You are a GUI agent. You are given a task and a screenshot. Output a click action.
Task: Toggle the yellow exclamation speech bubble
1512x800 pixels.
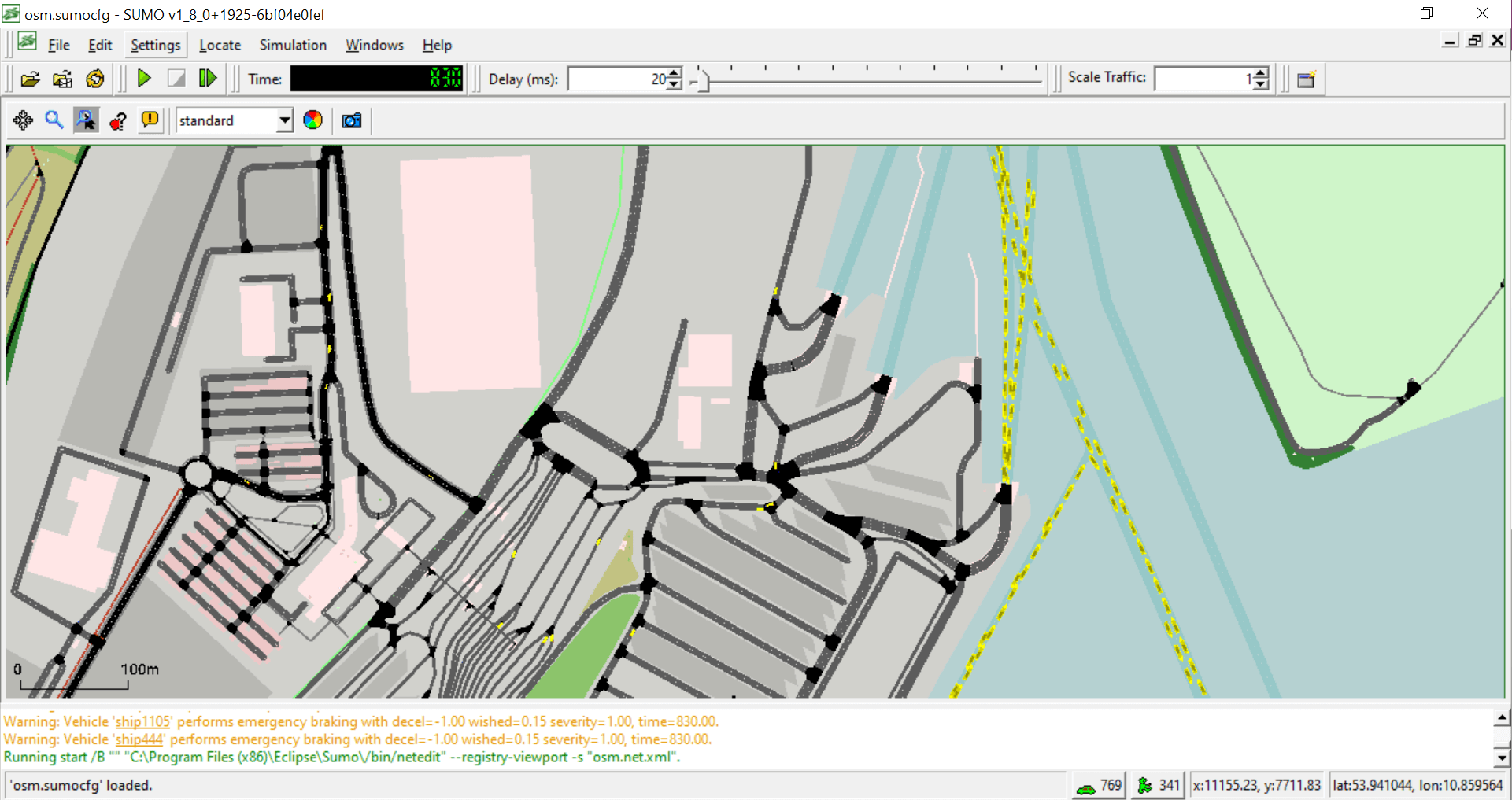coord(149,120)
